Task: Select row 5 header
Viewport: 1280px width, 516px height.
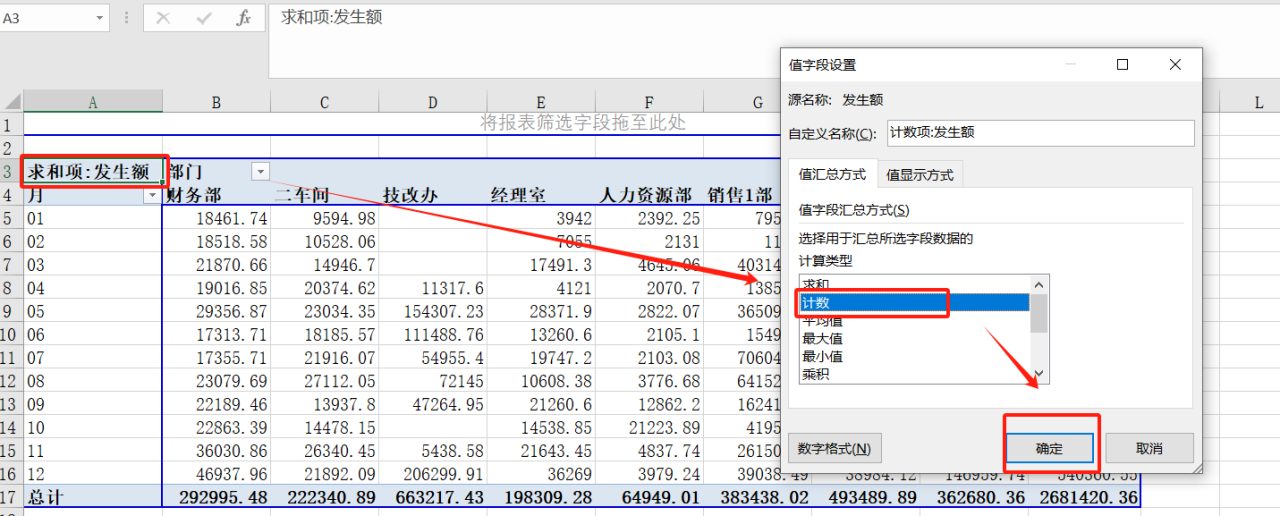Action: point(11,218)
